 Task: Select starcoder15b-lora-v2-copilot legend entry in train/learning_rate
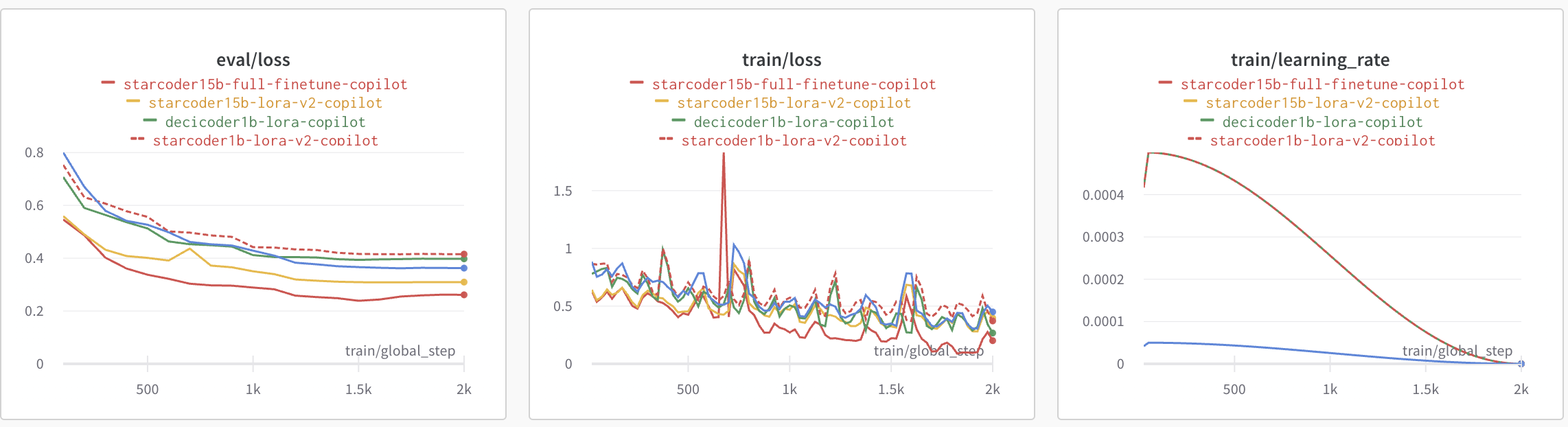[1322, 103]
